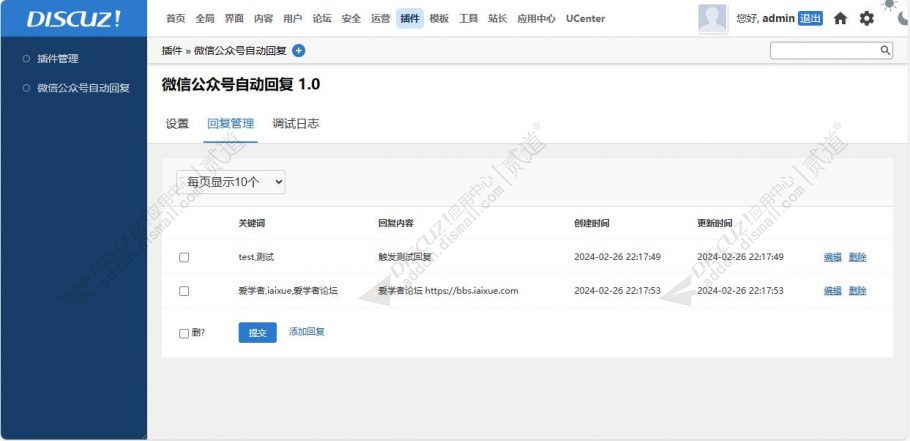Click the Discuz! logo
This screenshot has height=441, width=910.
[x=74, y=19]
